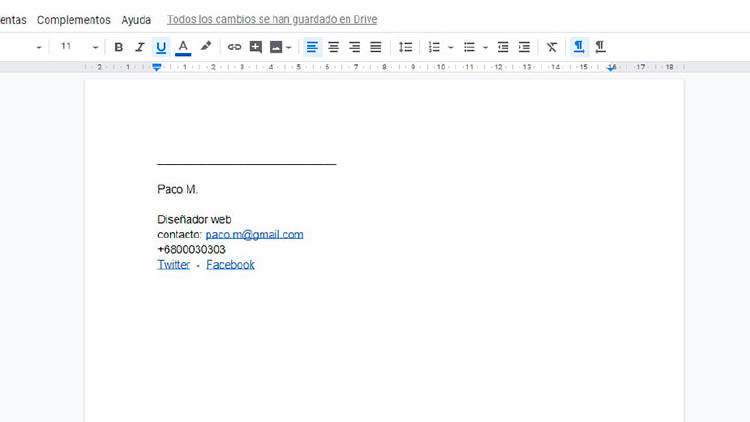Expand the font size dropdown
The image size is (750, 422).
click(x=96, y=47)
